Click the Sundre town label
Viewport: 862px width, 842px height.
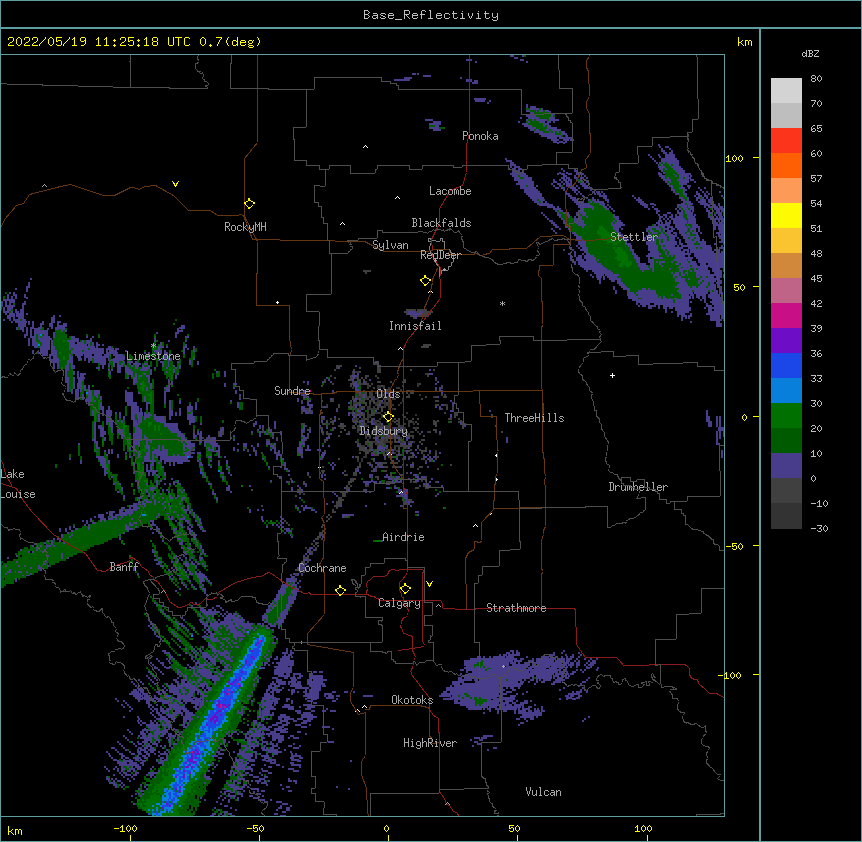292,391
